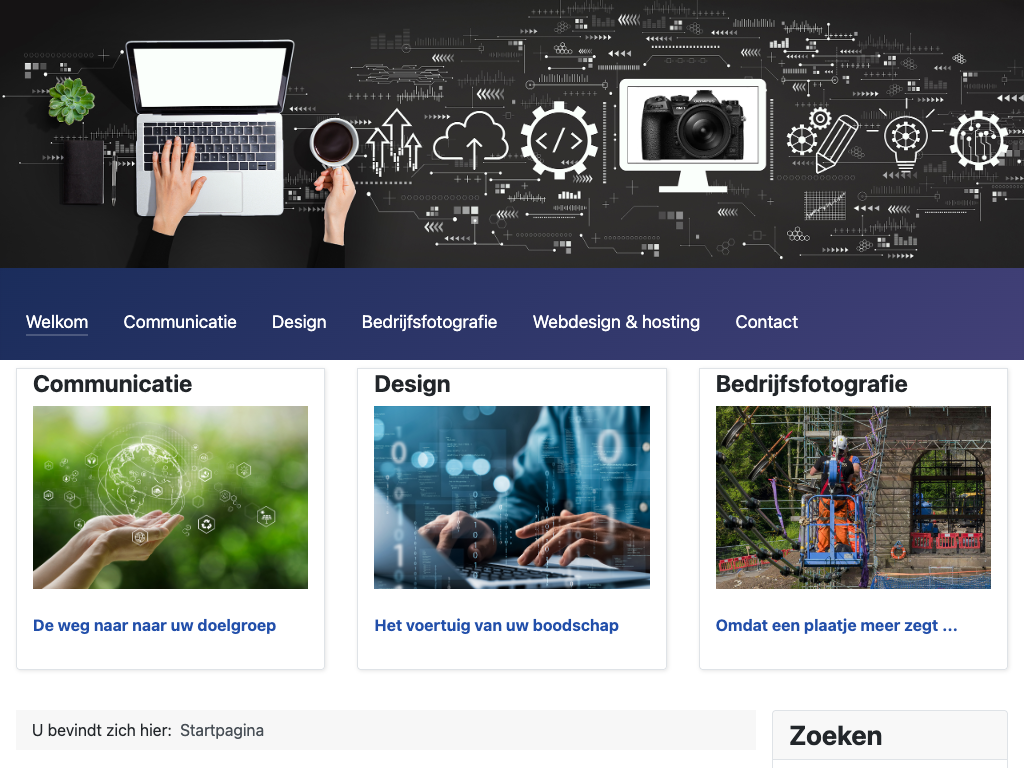Open link 'Omdat een plaatje meer zegt ...'
The height and width of the screenshot is (768, 1024).
pyautogui.click(x=837, y=626)
